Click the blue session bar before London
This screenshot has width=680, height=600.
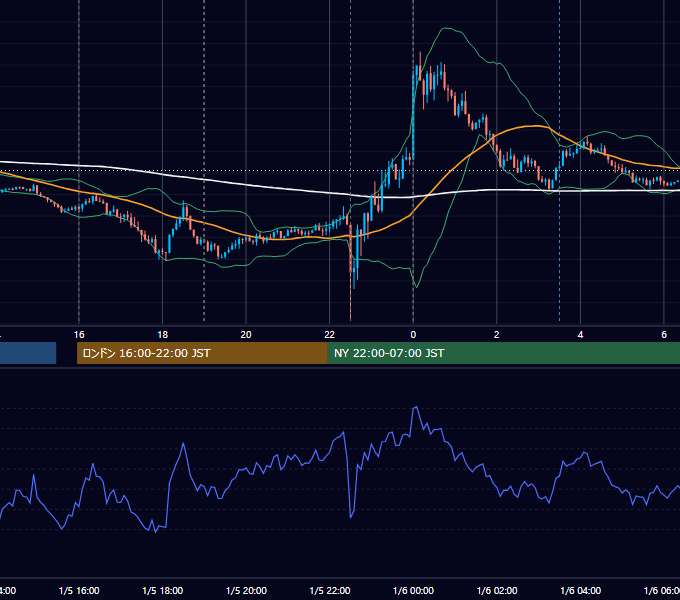28,353
